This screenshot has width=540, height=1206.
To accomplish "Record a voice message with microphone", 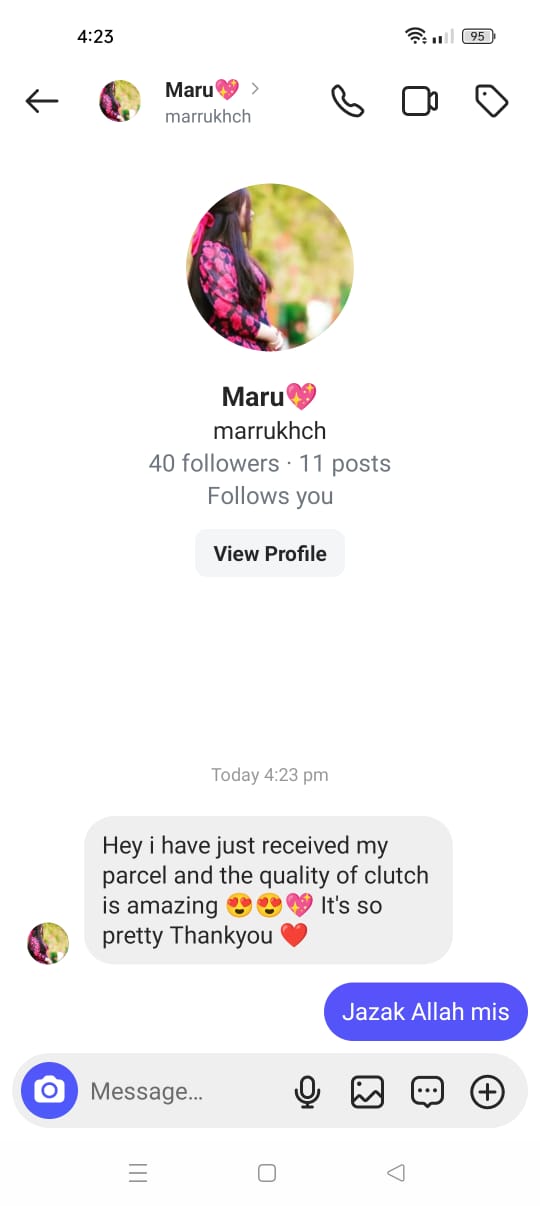I will point(307,1092).
